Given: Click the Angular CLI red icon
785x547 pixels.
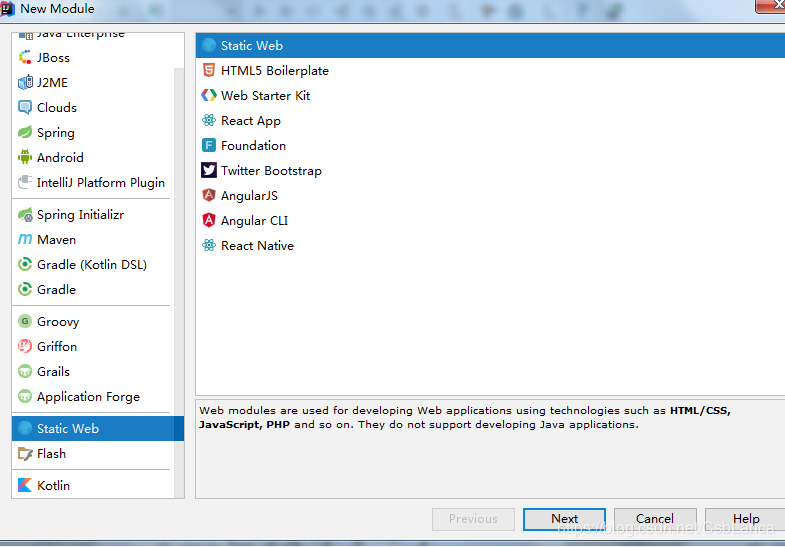Looking at the screenshot, I should tap(209, 220).
